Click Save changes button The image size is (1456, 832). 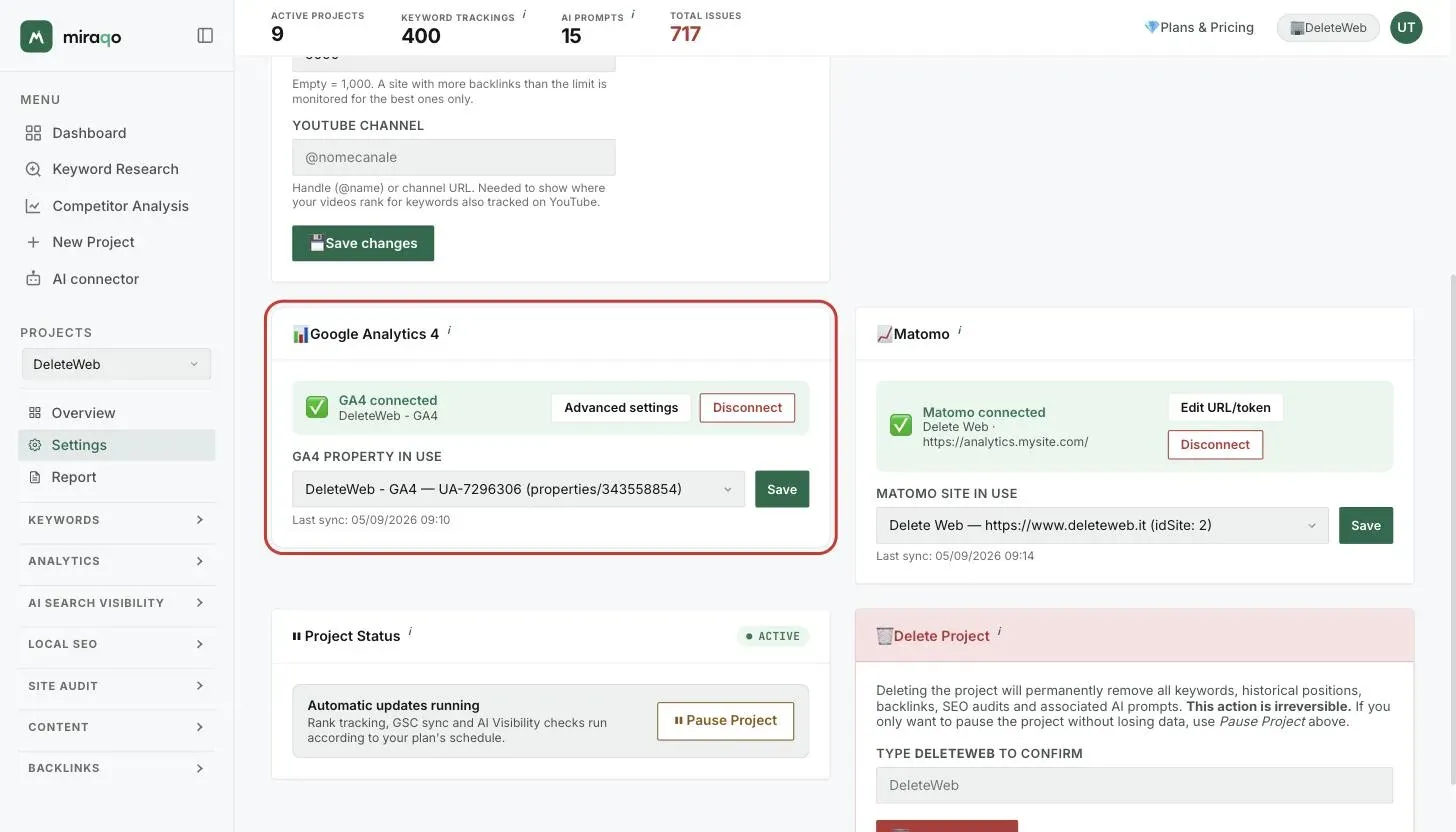point(363,243)
